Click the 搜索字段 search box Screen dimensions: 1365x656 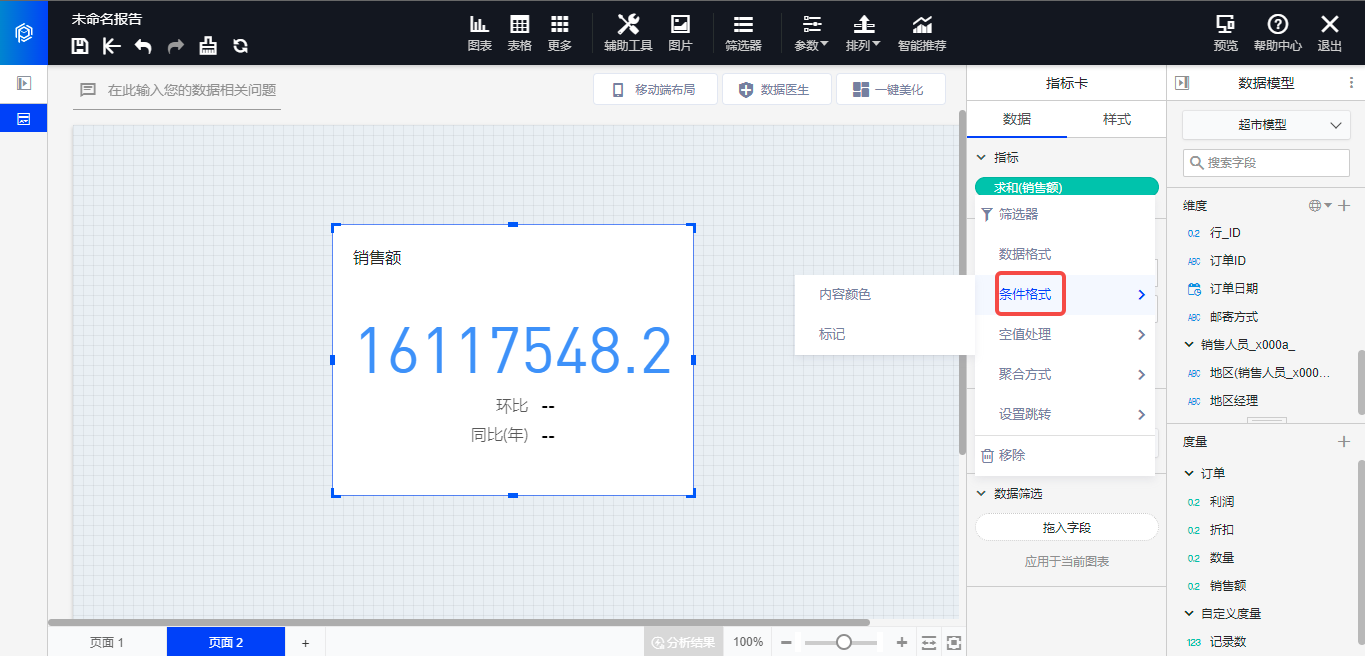(x=1266, y=162)
